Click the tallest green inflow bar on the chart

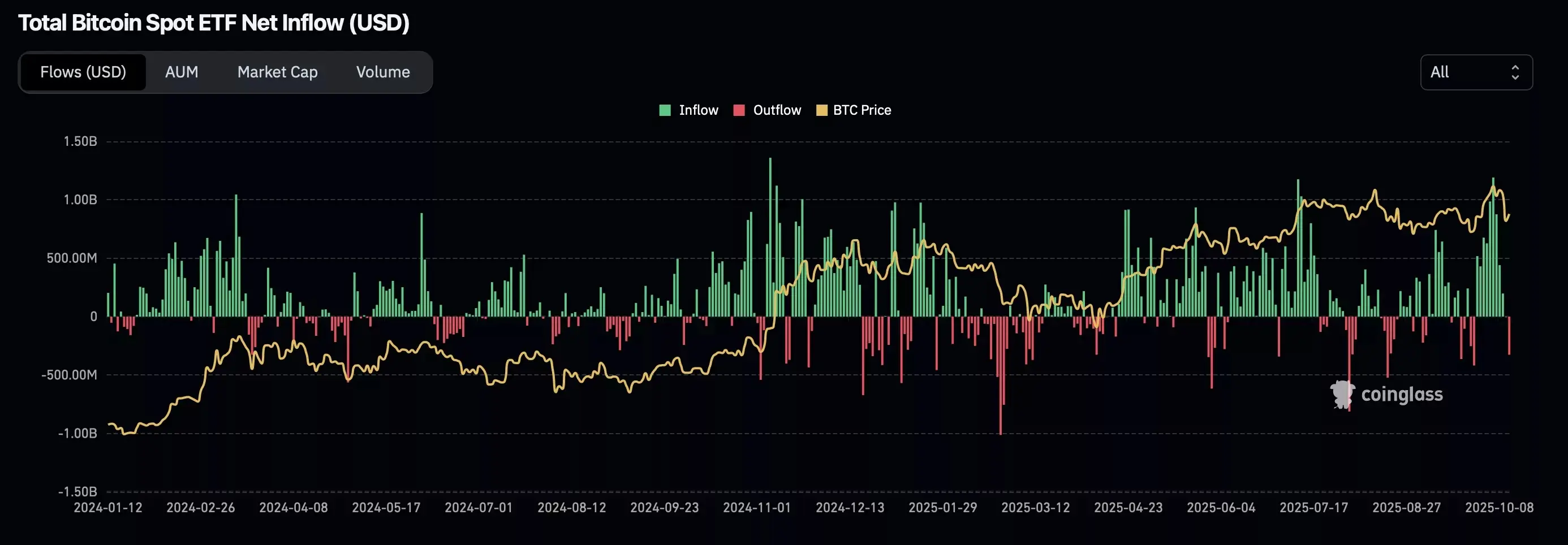[x=770, y=237]
